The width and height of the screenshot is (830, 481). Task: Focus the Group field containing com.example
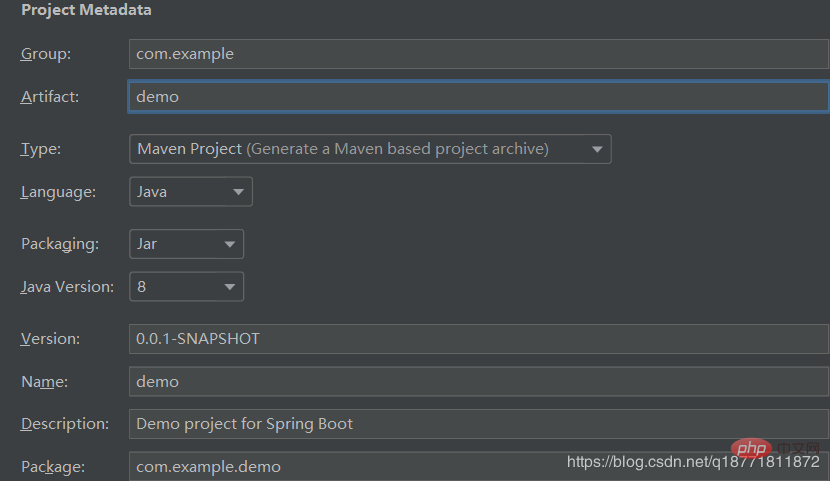(479, 54)
